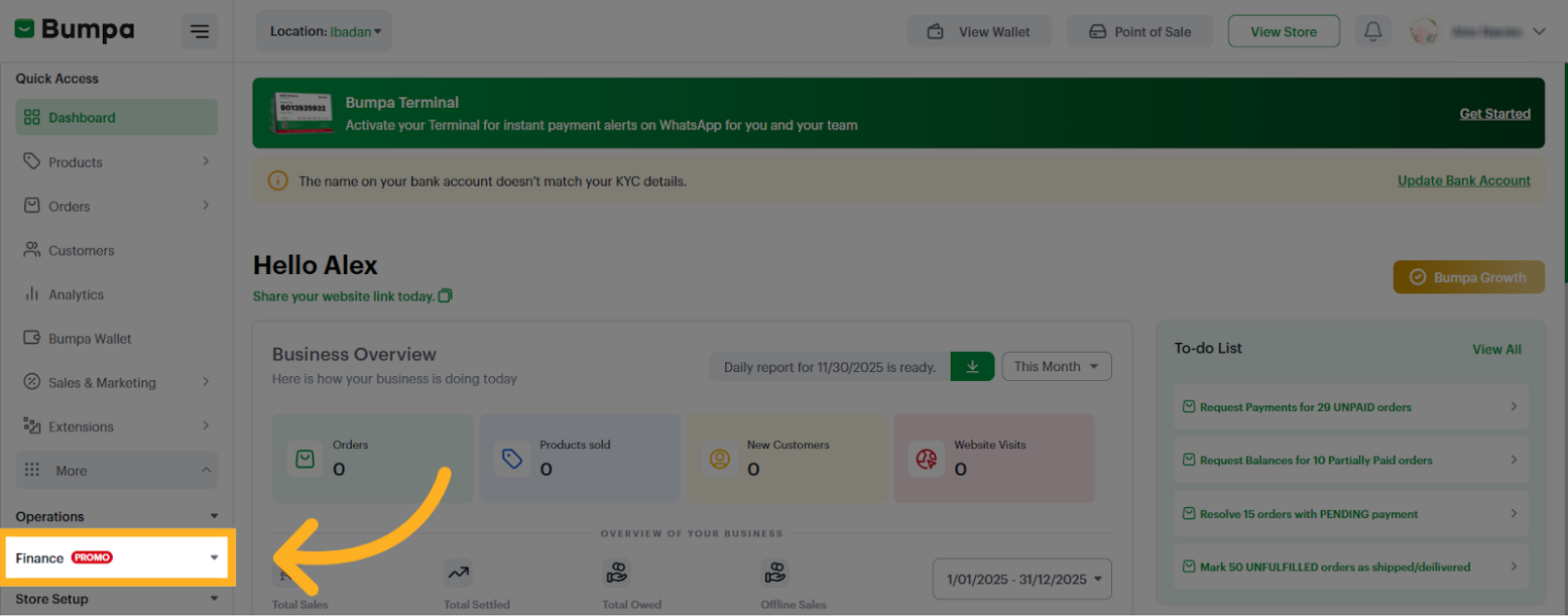The image size is (1568, 616).
Task: Click the Update Bank Account link
Action: pos(1464,181)
